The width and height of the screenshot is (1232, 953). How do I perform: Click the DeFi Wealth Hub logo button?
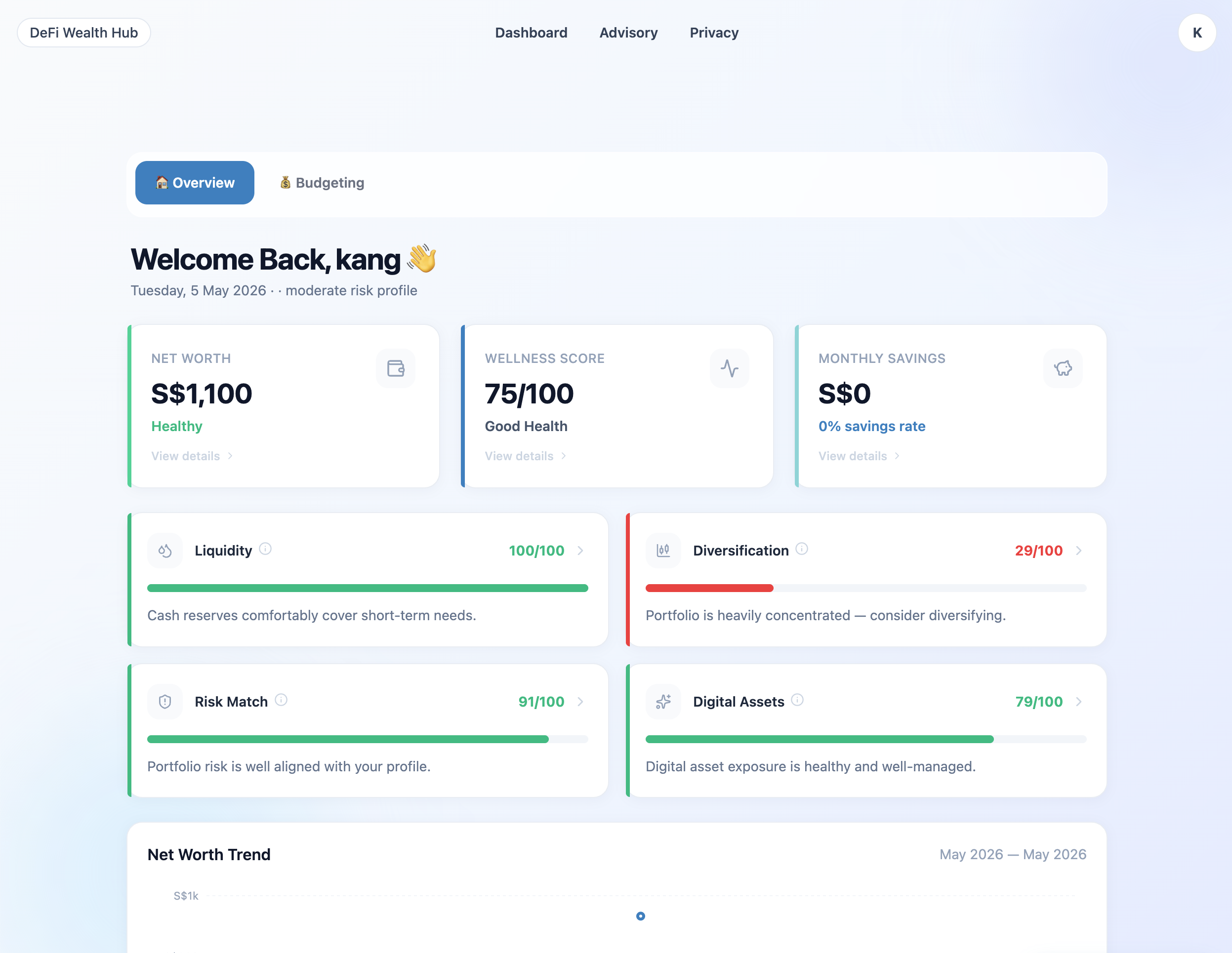click(x=83, y=33)
